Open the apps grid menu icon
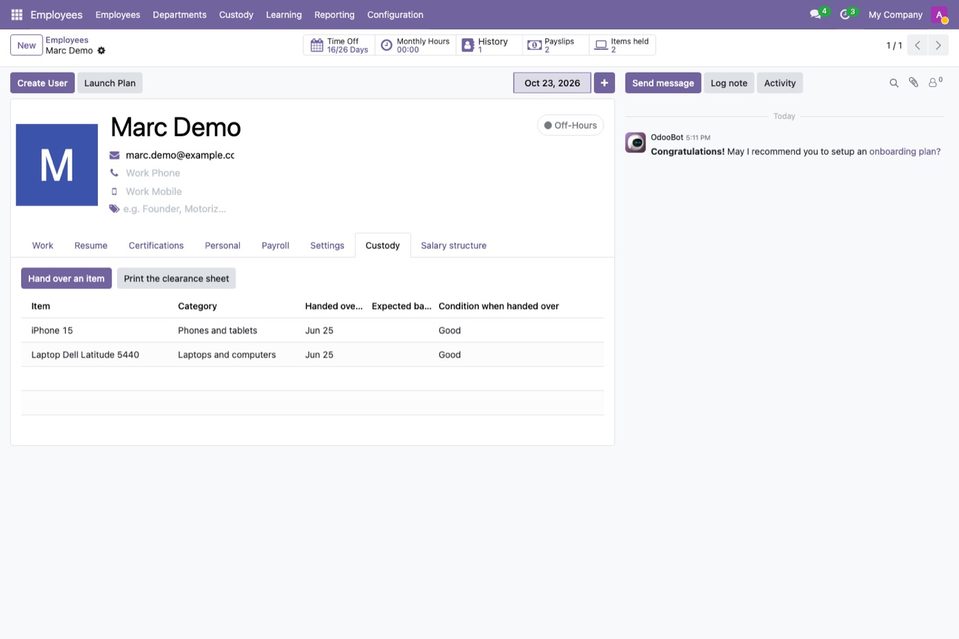Screen dimensions: 959x639 click(17, 15)
